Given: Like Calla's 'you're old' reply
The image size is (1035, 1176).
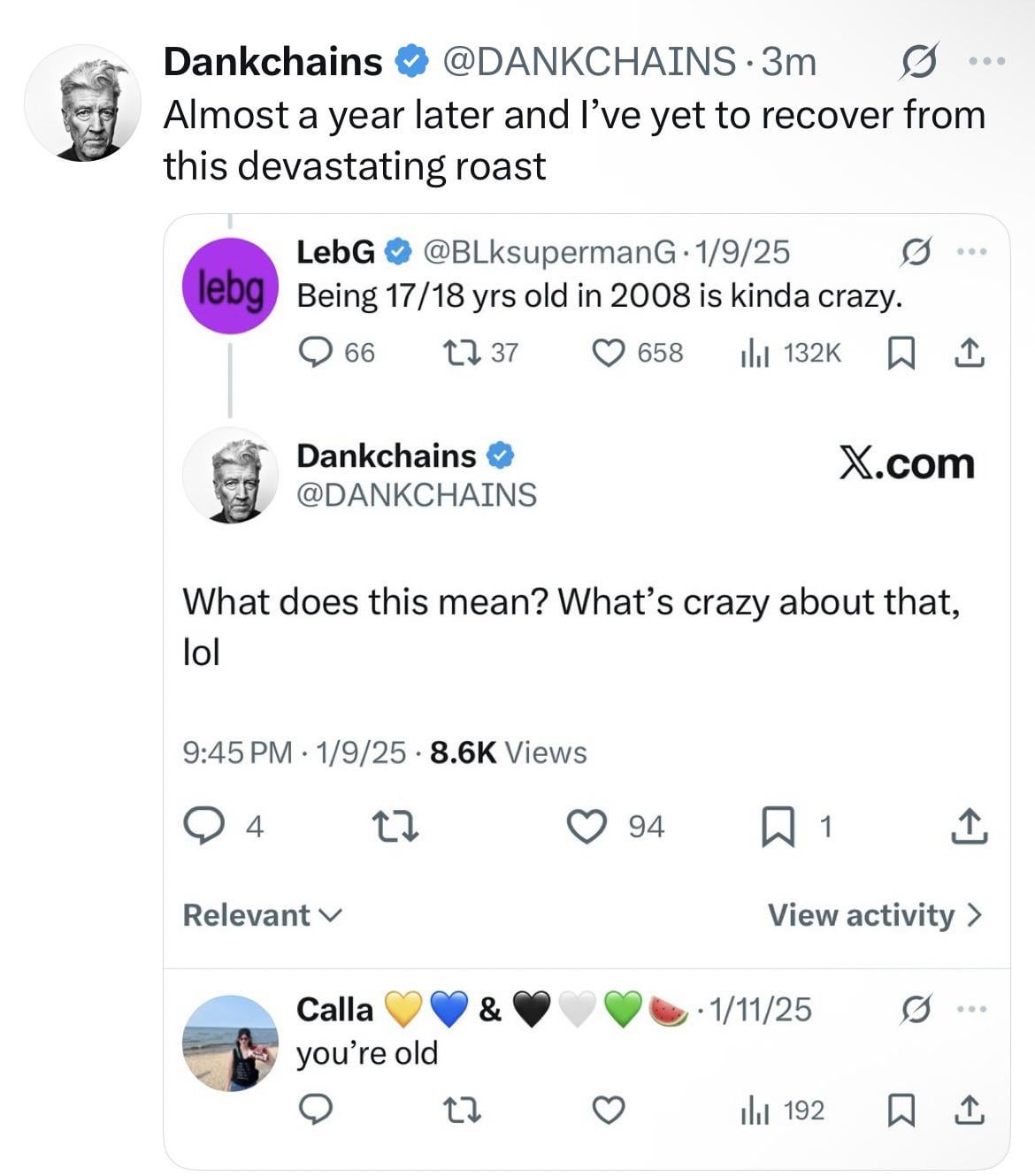Looking at the screenshot, I should [x=608, y=1110].
